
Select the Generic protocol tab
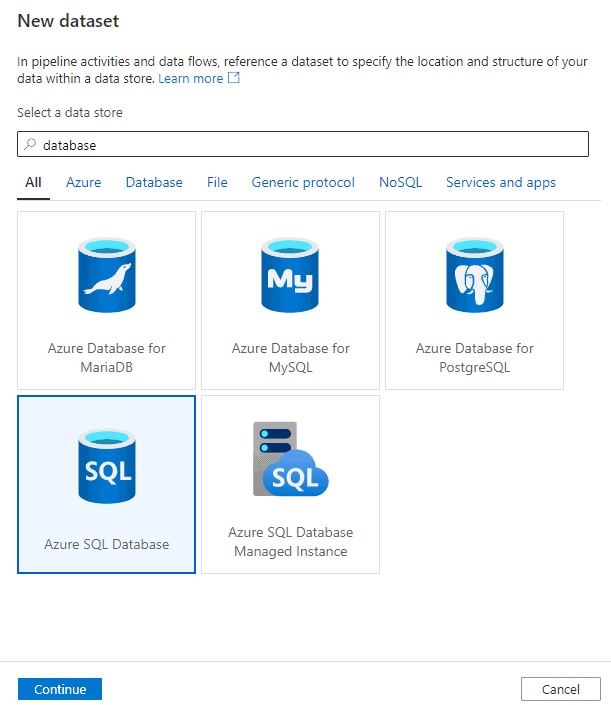pos(303,183)
